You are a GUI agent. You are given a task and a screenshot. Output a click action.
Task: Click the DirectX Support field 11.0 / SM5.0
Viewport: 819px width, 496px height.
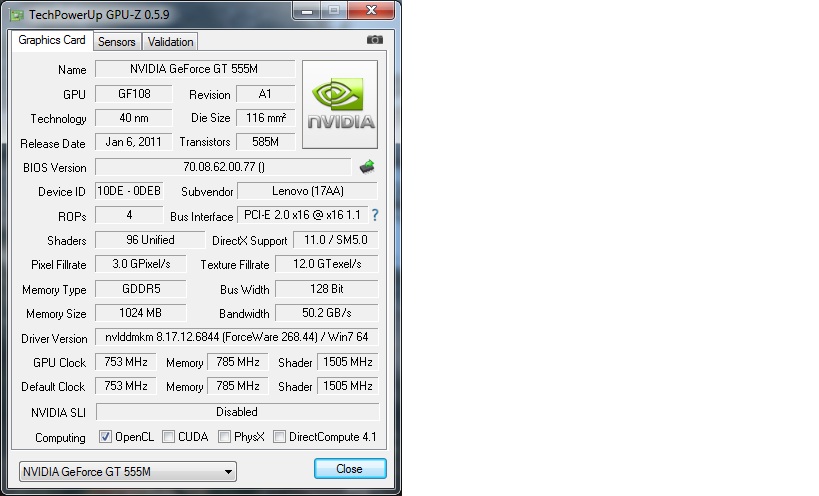pos(335,240)
